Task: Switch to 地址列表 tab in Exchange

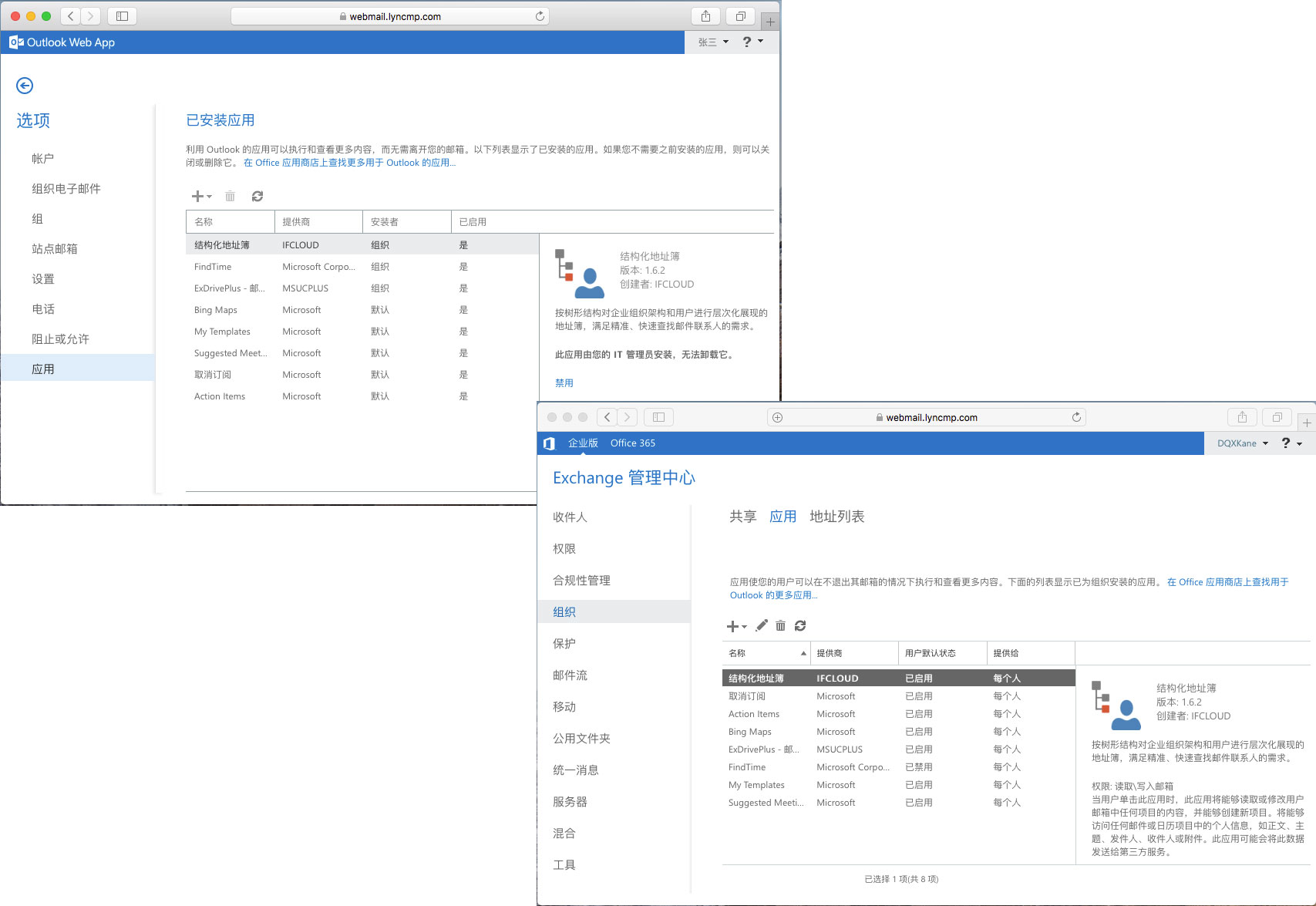Action: click(x=837, y=517)
